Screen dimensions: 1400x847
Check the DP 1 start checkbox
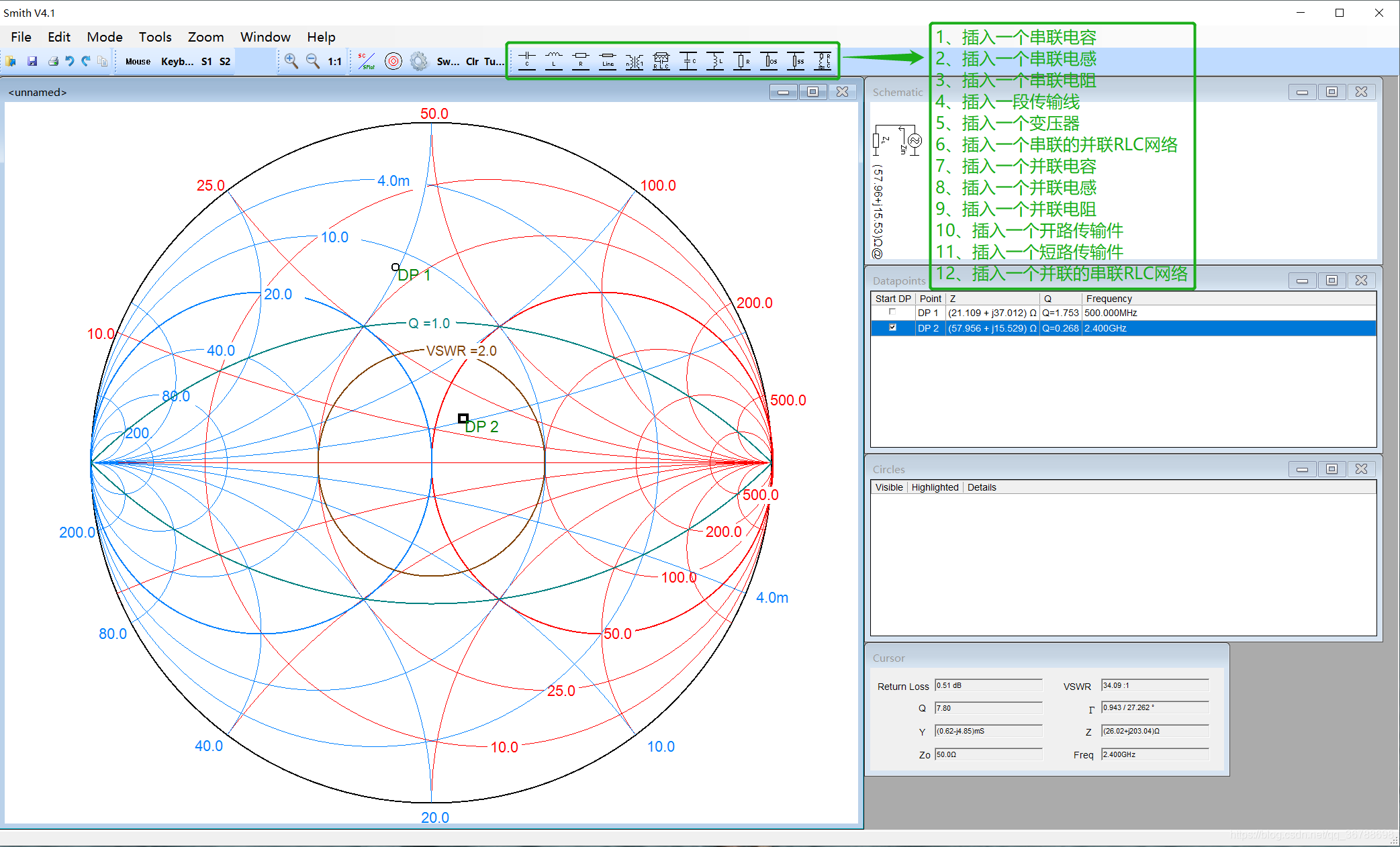(x=892, y=312)
